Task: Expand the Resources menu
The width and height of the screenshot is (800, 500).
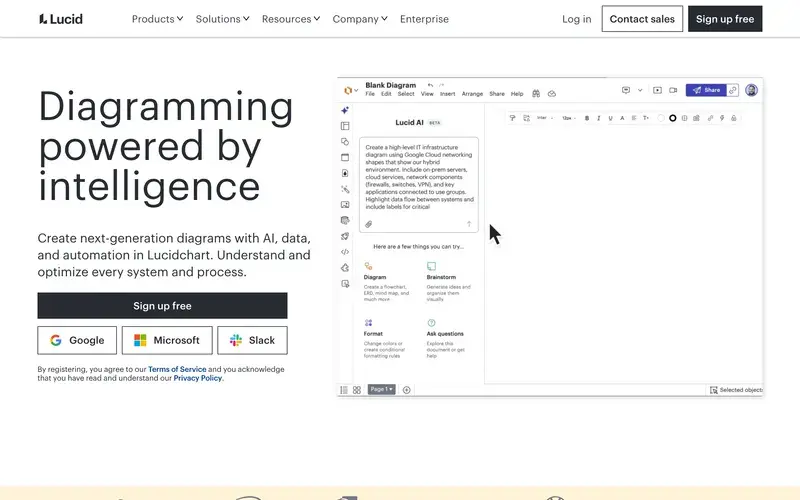Action: (x=291, y=19)
